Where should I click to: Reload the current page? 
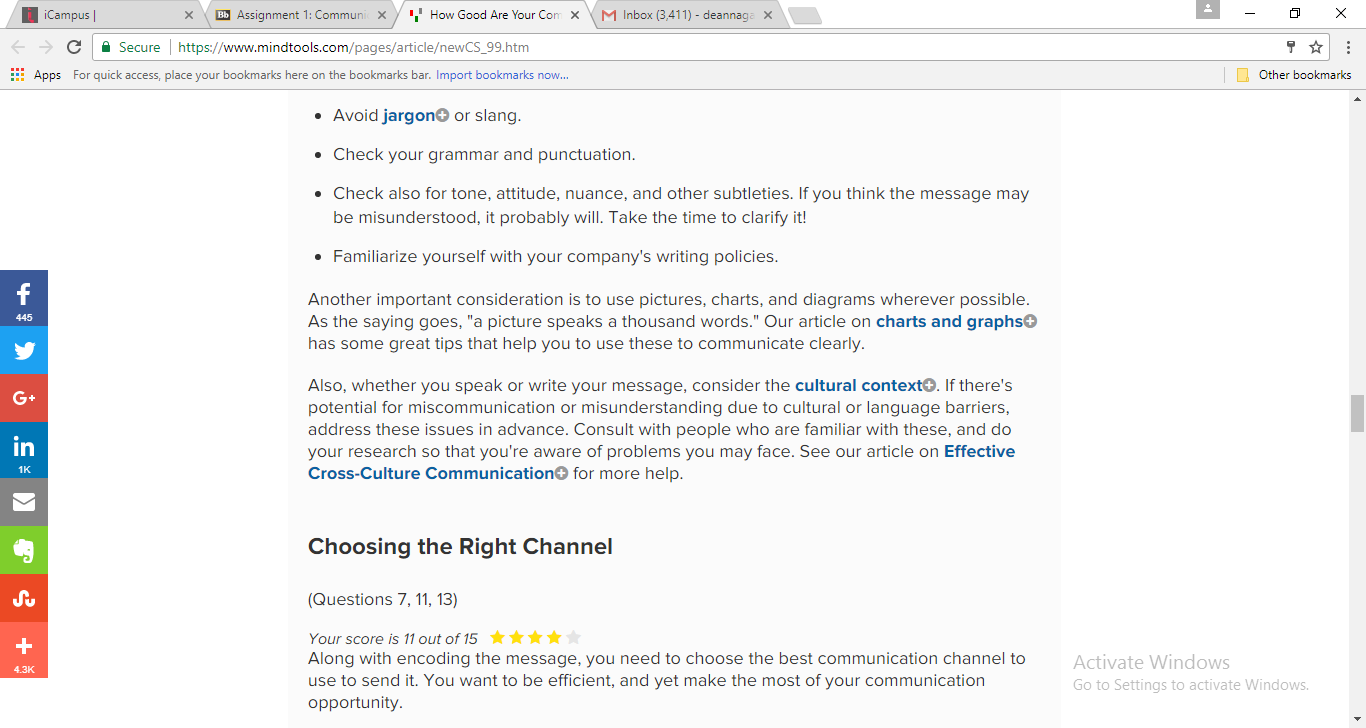tap(73, 47)
